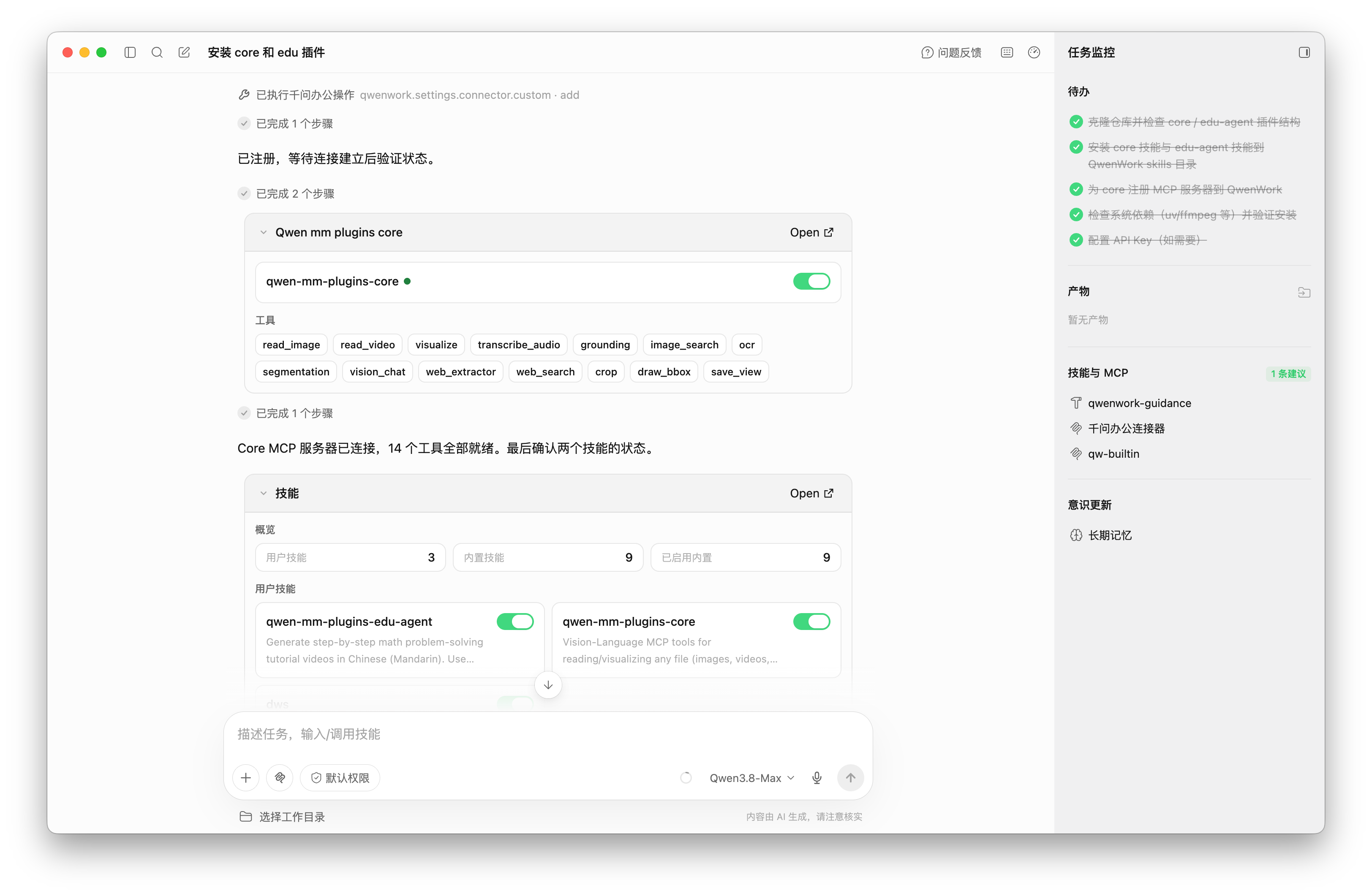This screenshot has height=896, width=1372.
Task: Select the web_search tool chip
Action: click(545, 372)
